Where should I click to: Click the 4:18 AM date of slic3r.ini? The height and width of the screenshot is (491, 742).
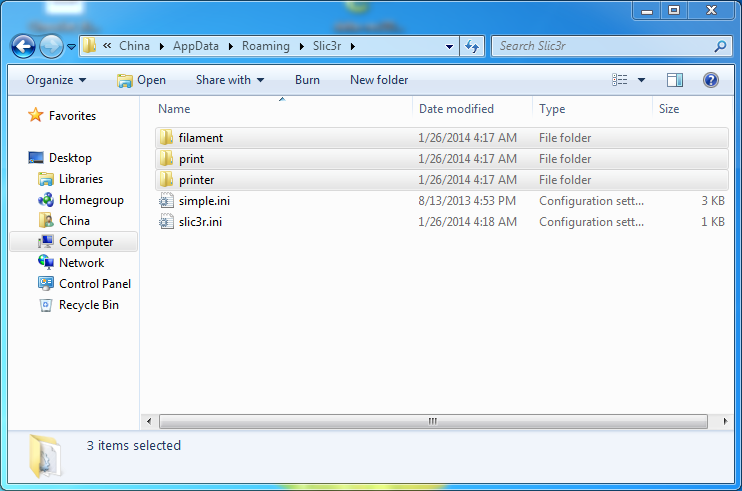coord(467,222)
